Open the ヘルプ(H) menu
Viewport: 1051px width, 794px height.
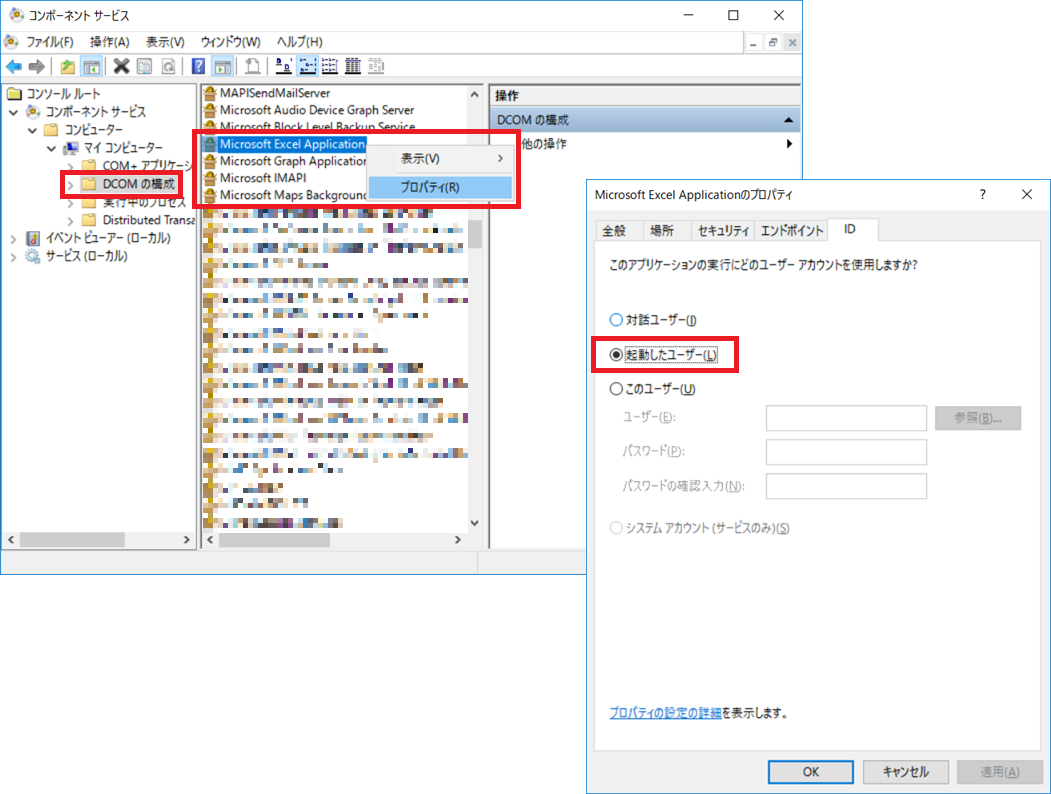[300, 42]
